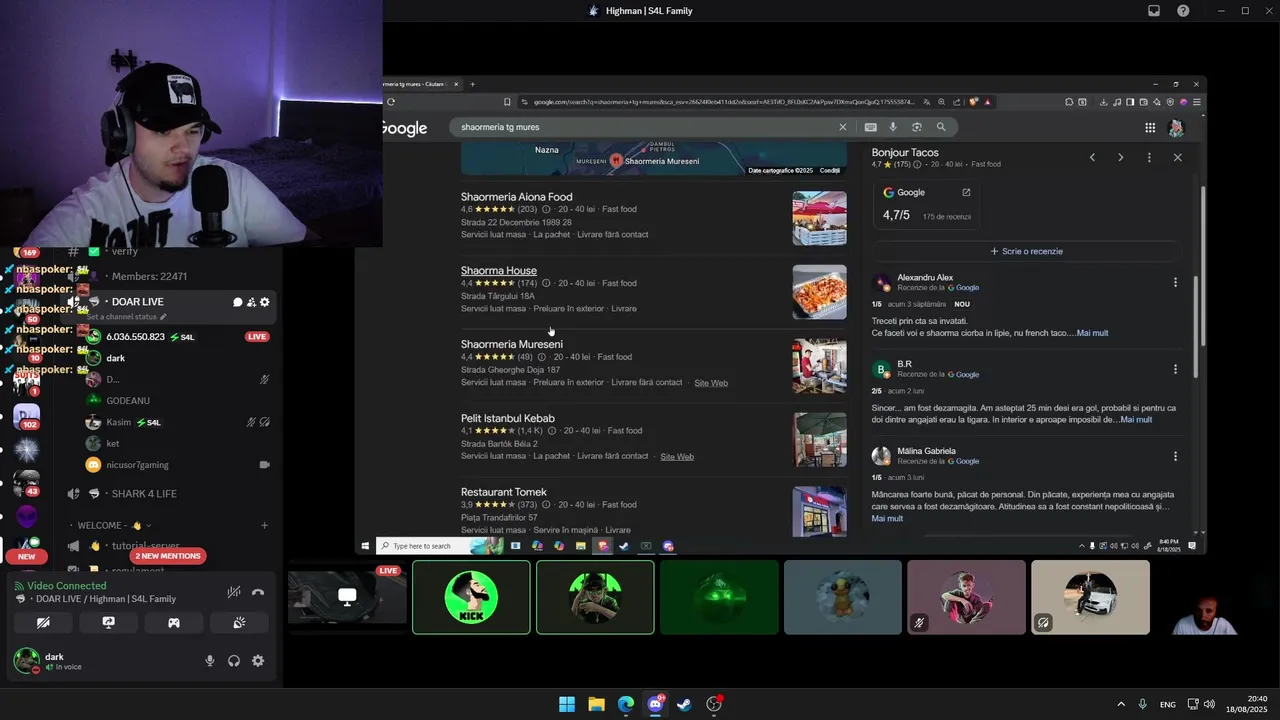Select user GODEANU in voice list
Image resolution: width=1280 pixels, height=720 pixels.
pos(128,401)
